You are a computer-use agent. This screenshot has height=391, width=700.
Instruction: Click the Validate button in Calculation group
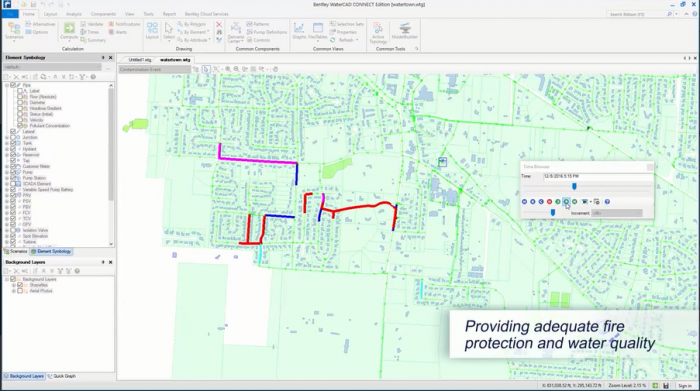pos(92,24)
